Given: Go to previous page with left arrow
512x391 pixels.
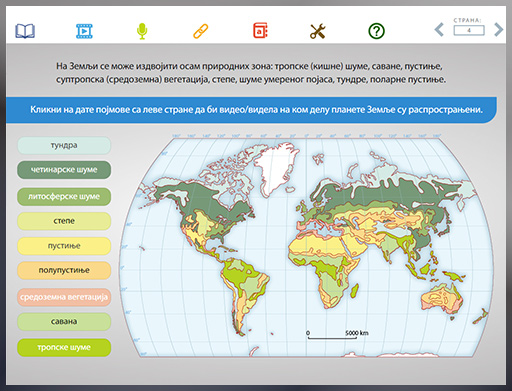Looking at the screenshot, I should point(439,30).
